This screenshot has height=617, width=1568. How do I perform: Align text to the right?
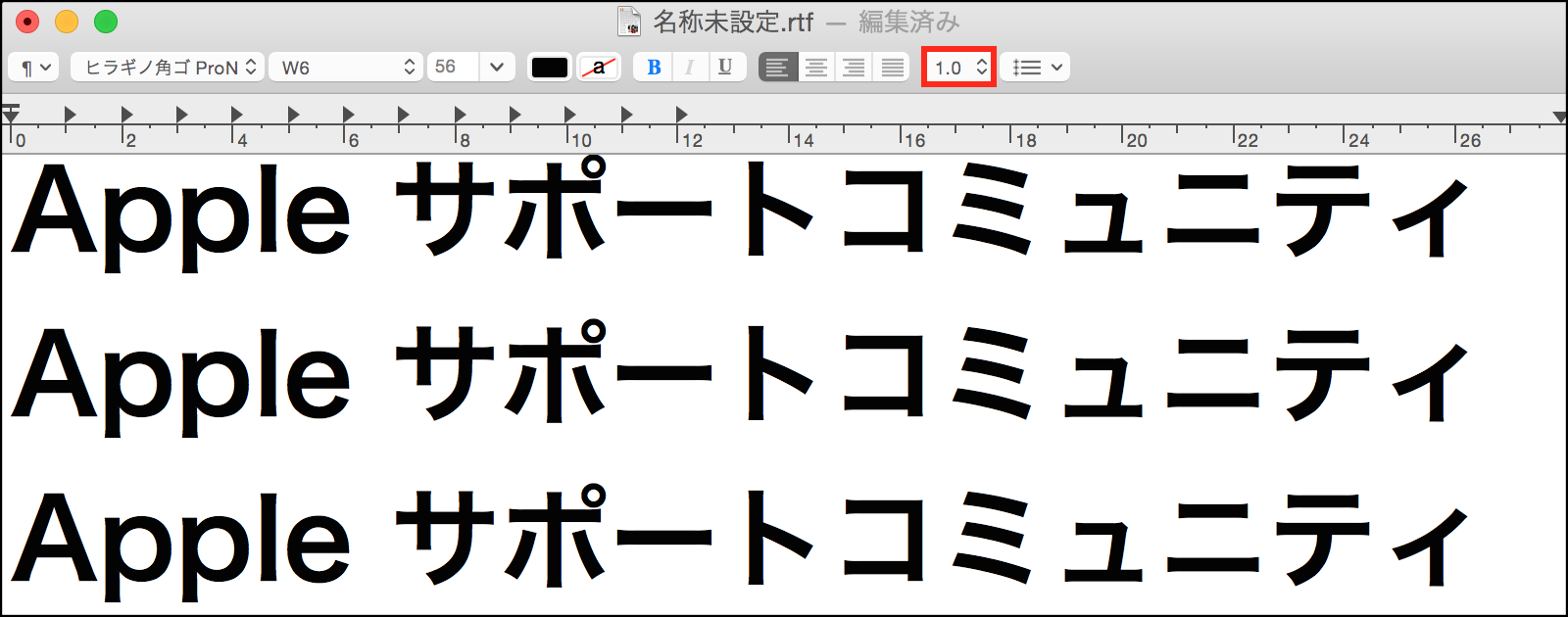854,67
